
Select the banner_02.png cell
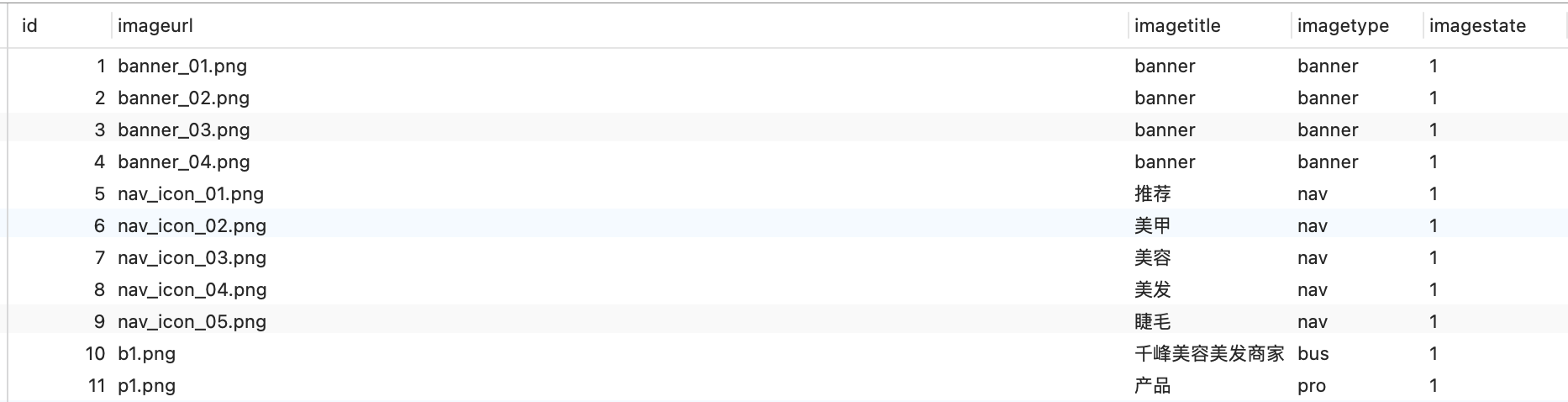coord(620,98)
